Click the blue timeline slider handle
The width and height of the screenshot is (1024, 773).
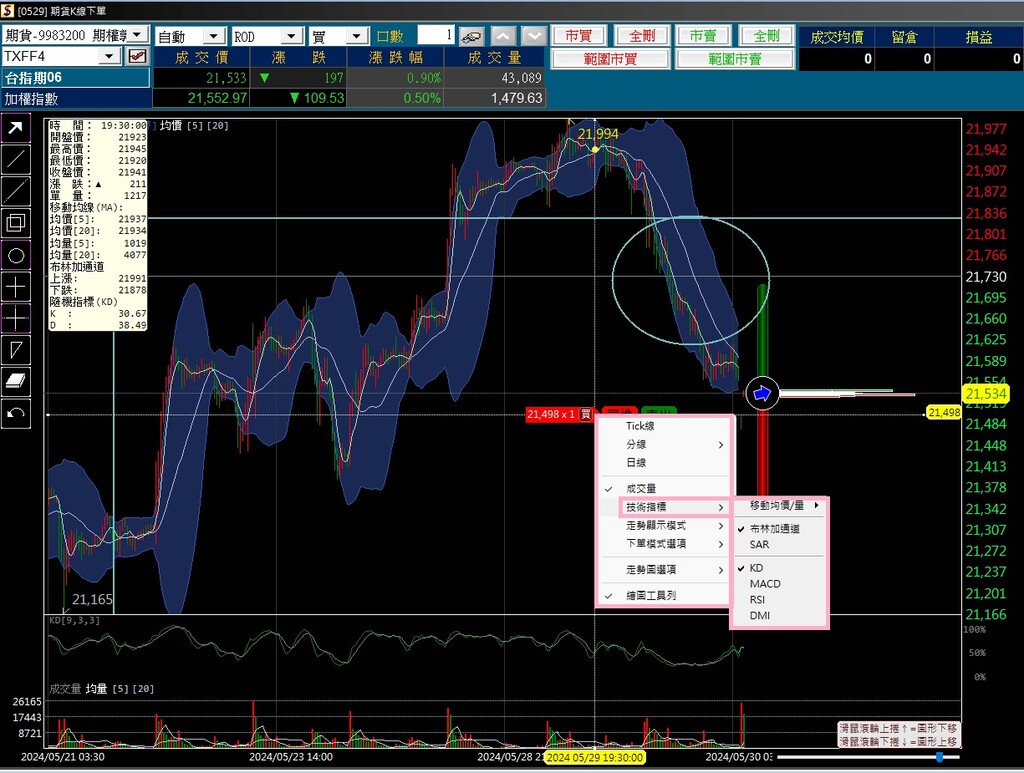pos(939,757)
